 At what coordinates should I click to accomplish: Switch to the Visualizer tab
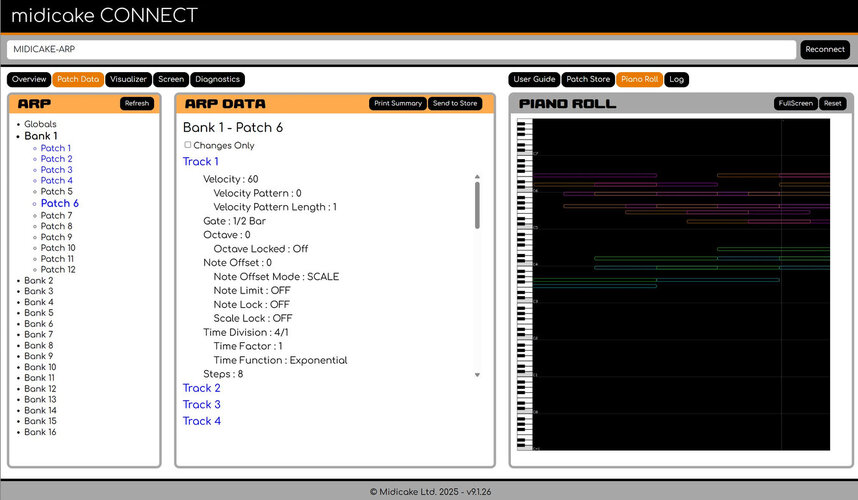128,79
